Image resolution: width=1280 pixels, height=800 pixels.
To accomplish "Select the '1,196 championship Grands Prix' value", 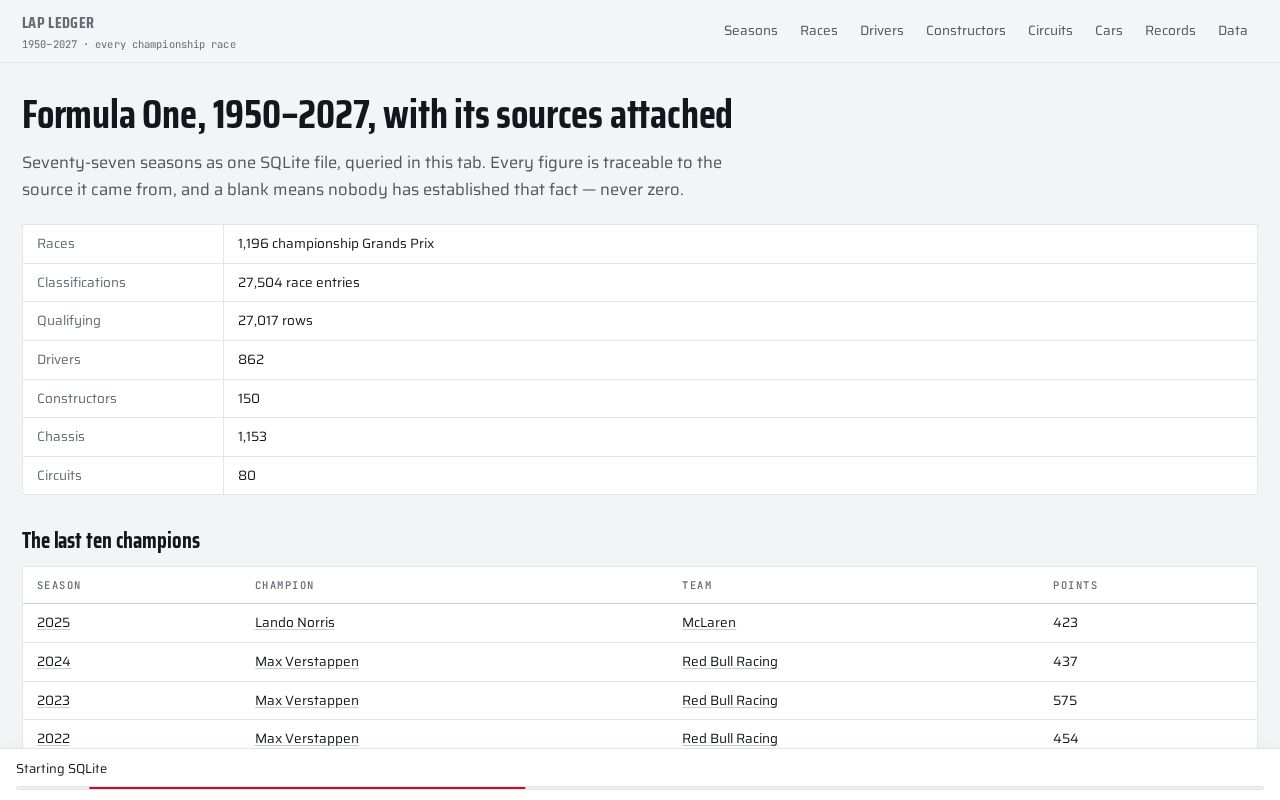I will point(335,243).
